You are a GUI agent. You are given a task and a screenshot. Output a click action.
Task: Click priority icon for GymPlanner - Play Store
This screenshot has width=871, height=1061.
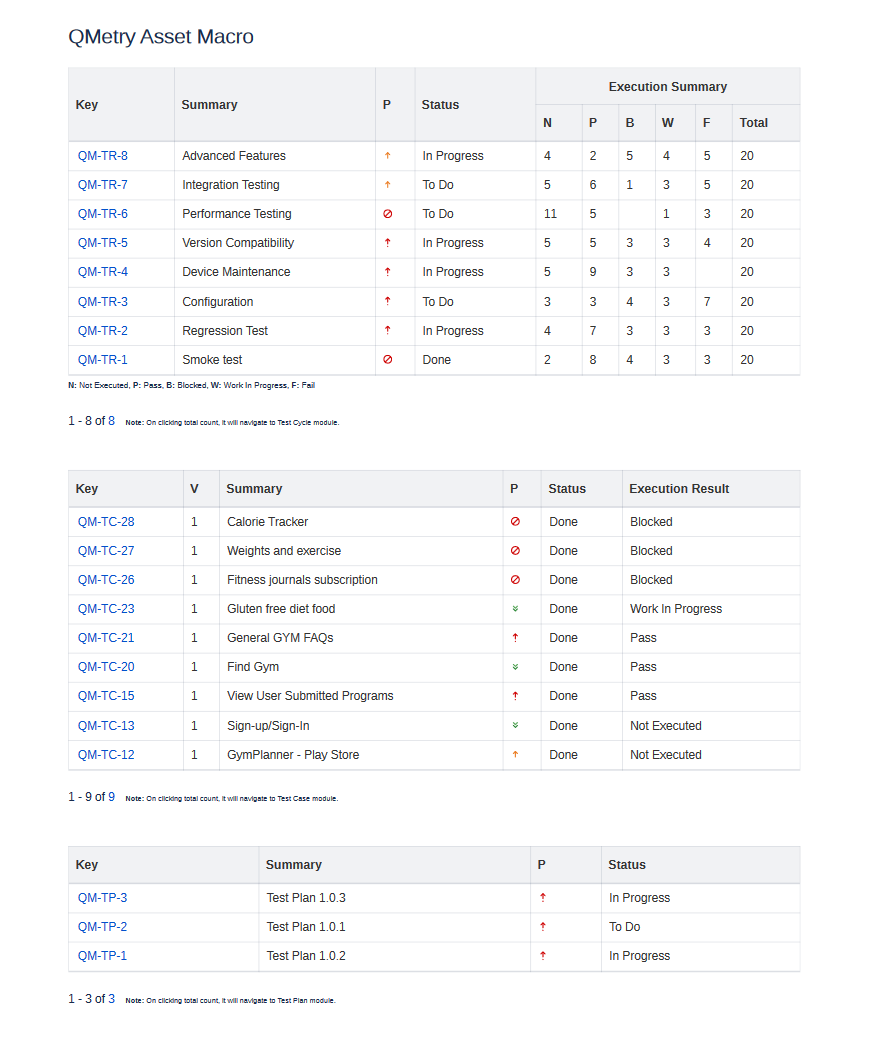click(515, 755)
